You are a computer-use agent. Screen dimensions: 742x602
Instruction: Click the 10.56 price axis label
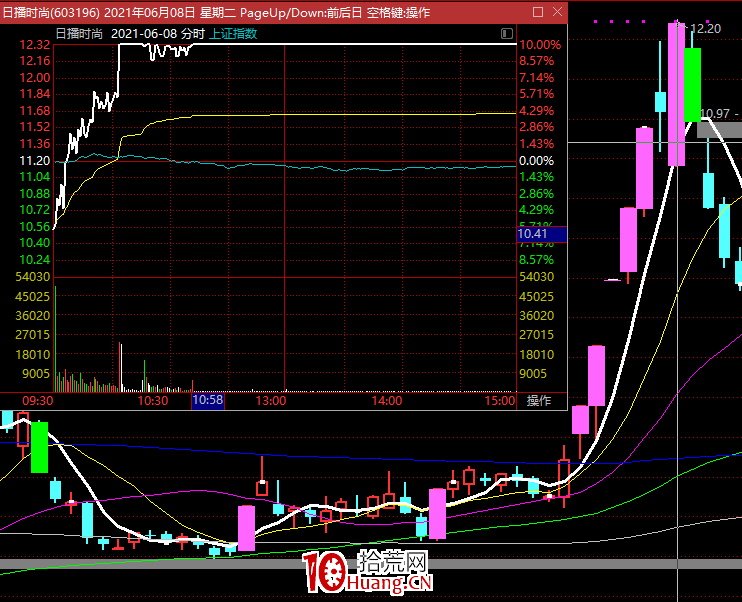tap(35, 227)
